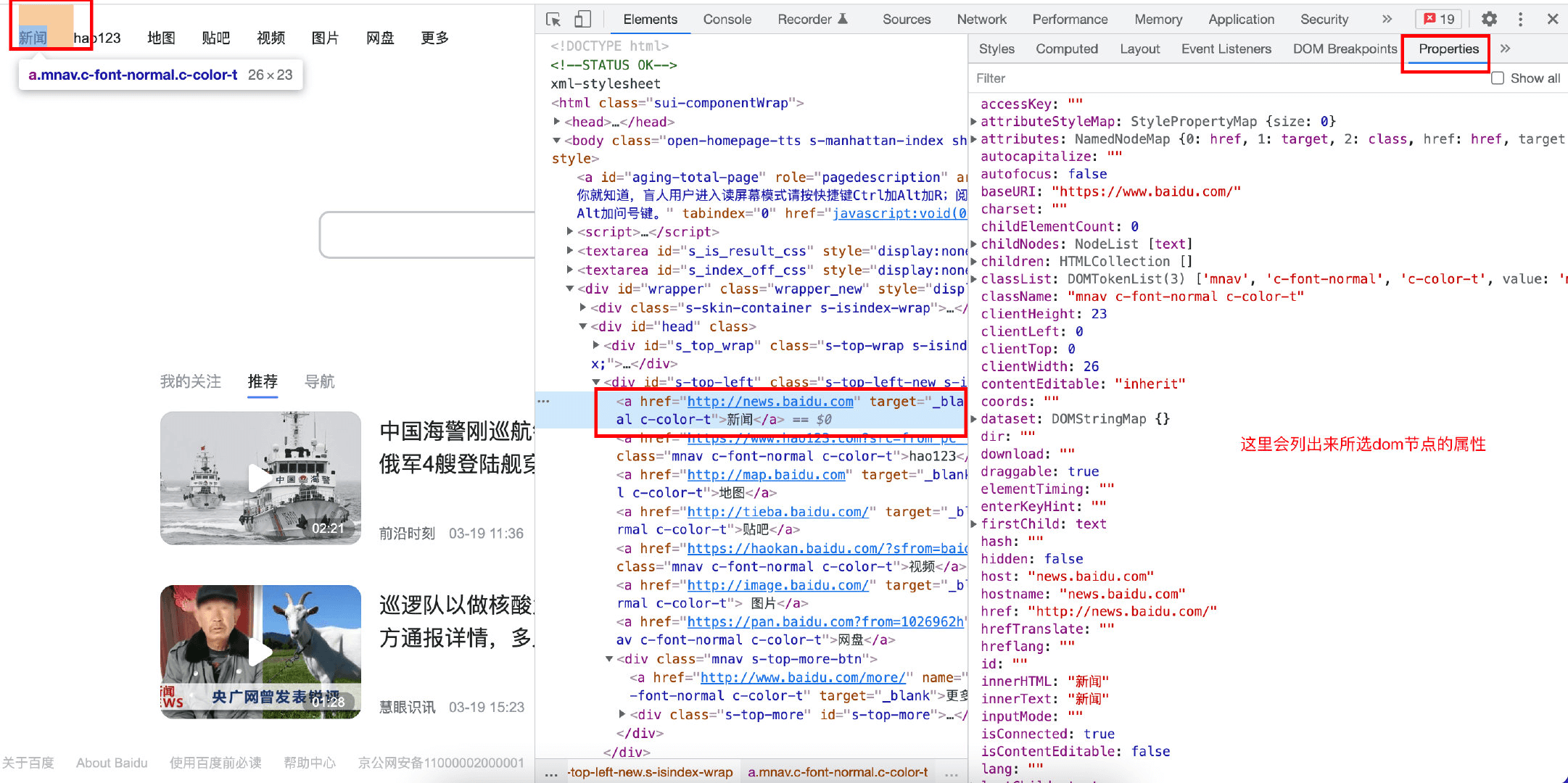Enable the Show all checkbox

click(x=1498, y=78)
